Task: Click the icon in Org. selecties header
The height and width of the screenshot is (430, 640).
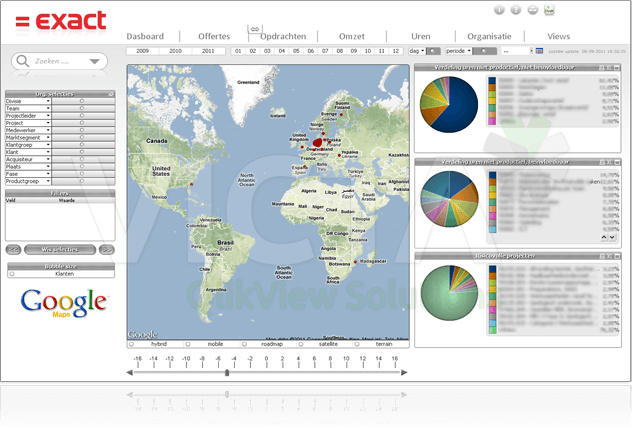Action: point(111,94)
